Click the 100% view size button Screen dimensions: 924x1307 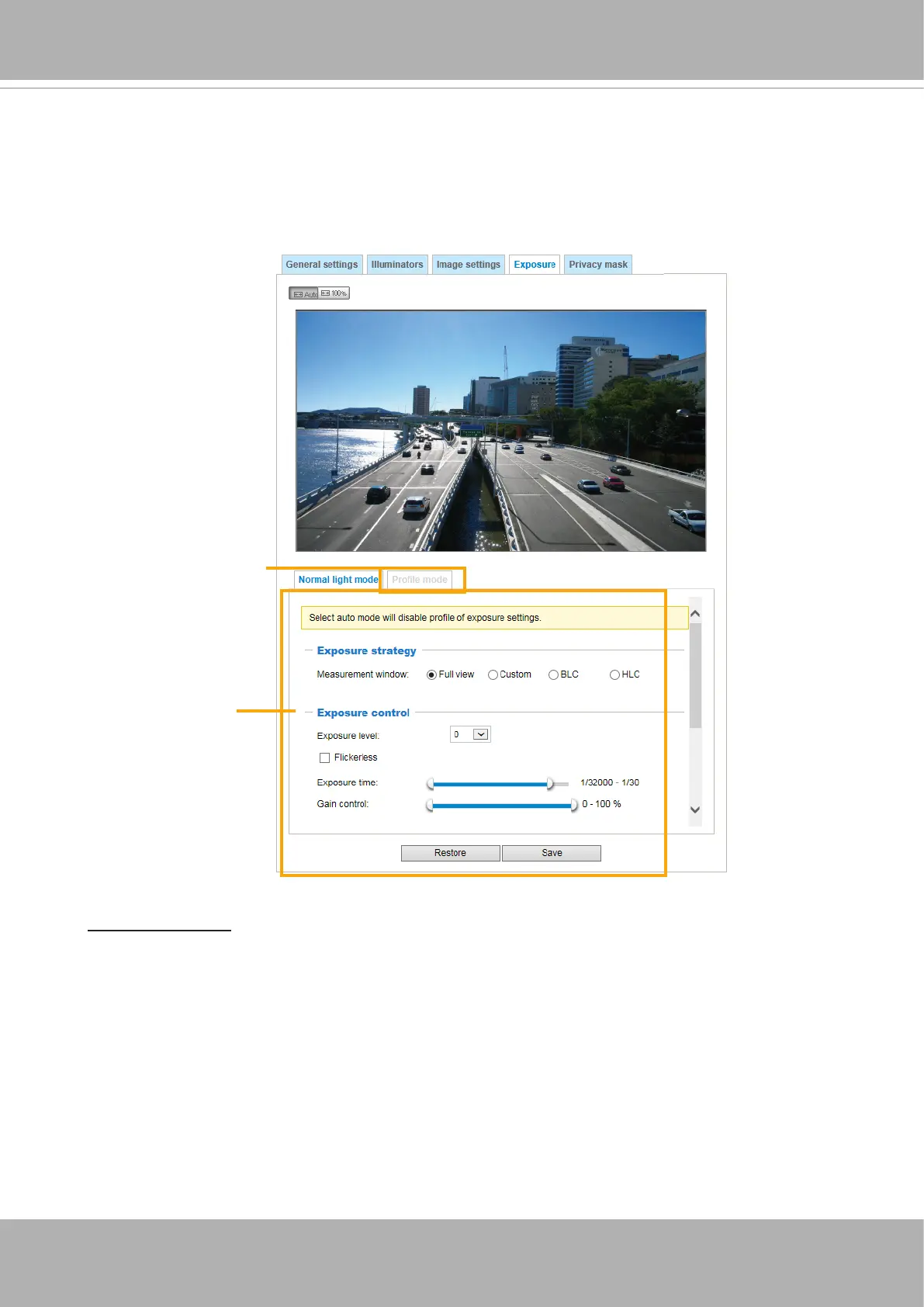tap(334, 293)
